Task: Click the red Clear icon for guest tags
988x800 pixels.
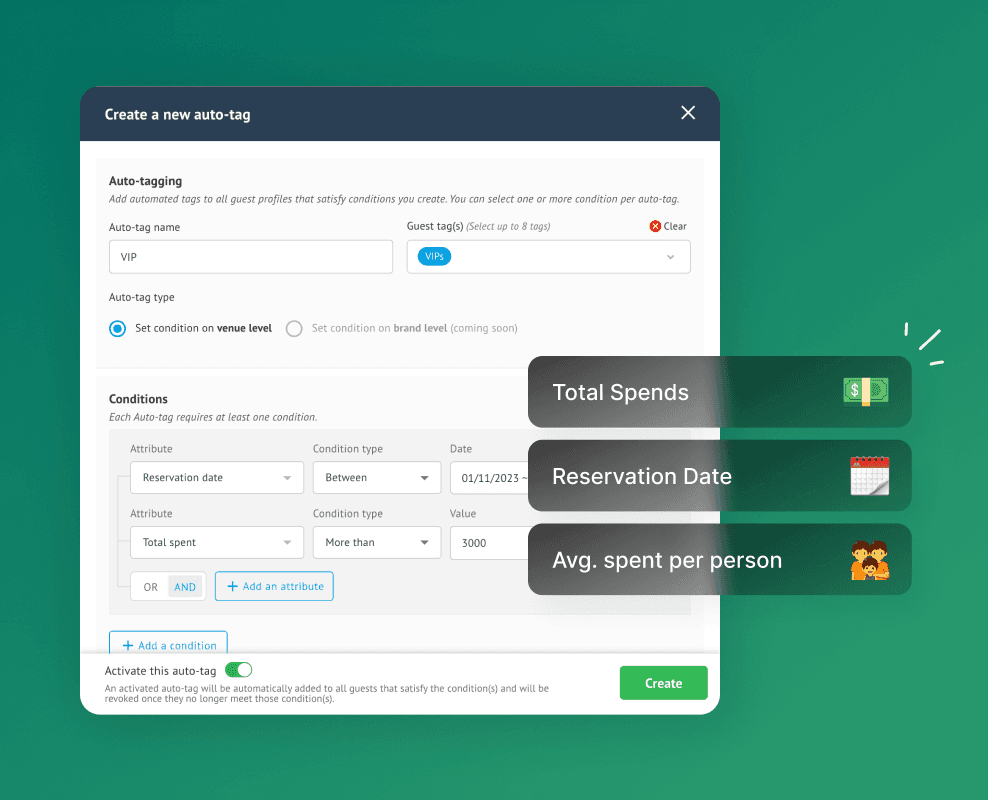Action: tap(655, 226)
